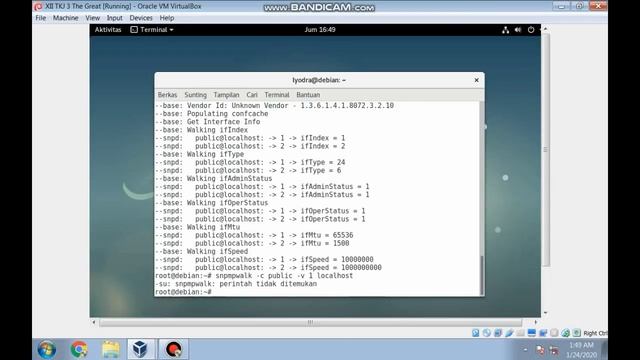Open the VirtualBox Devices menu
The image size is (640, 360).
[141, 18]
